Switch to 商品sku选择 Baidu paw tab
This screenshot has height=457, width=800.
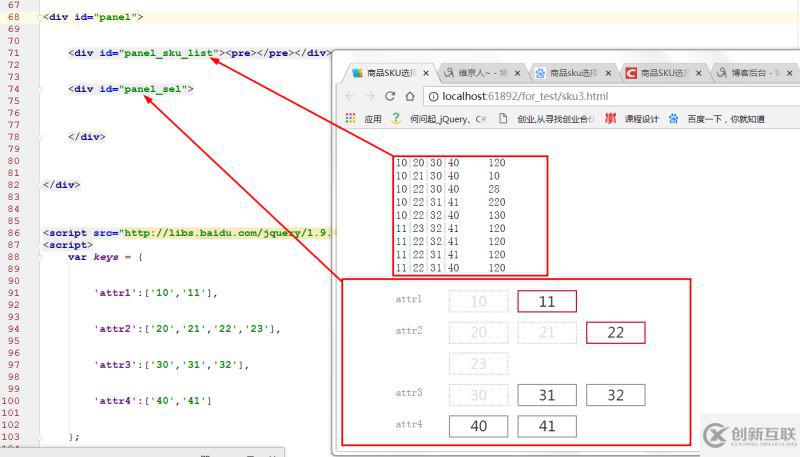[x=573, y=73]
